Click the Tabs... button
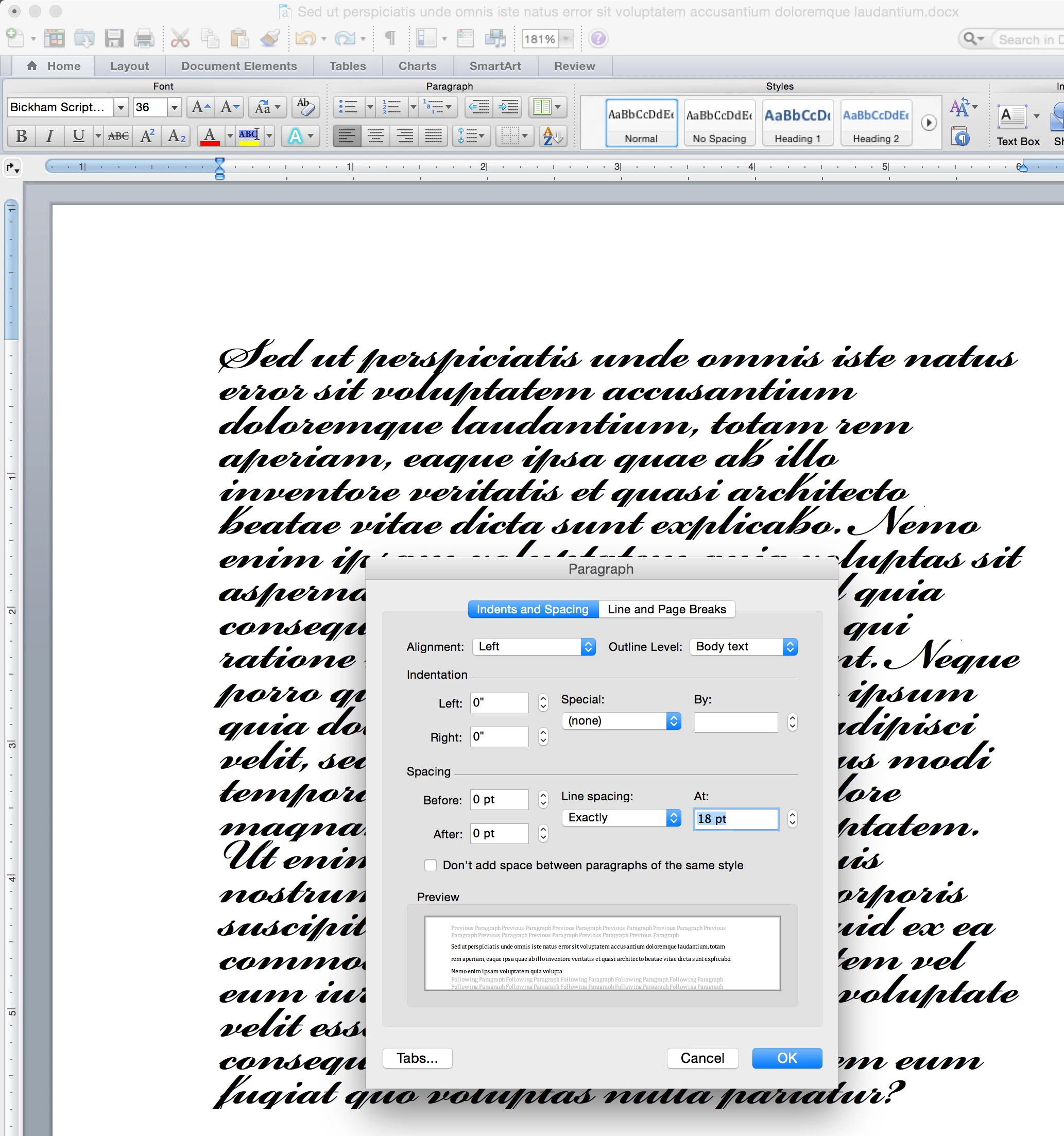Image resolution: width=1064 pixels, height=1136 pixels. (x=417, y=1058)
